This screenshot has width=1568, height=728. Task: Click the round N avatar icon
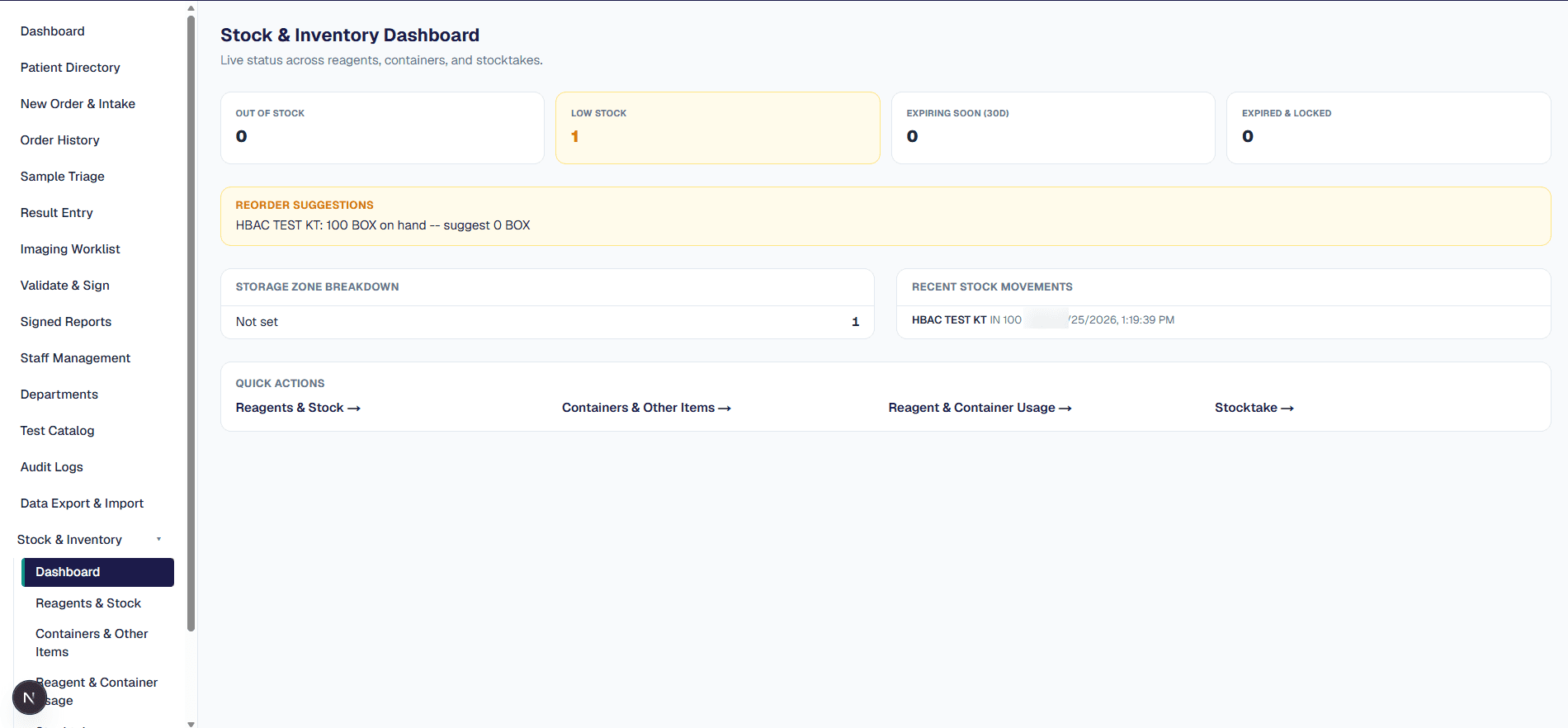(29, 697)
